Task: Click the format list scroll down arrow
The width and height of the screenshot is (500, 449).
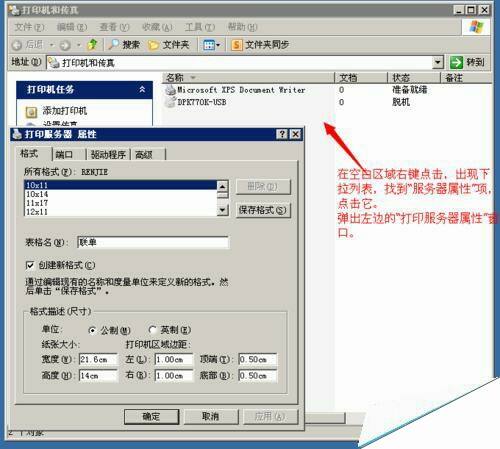Action: [x=223, y=210]
